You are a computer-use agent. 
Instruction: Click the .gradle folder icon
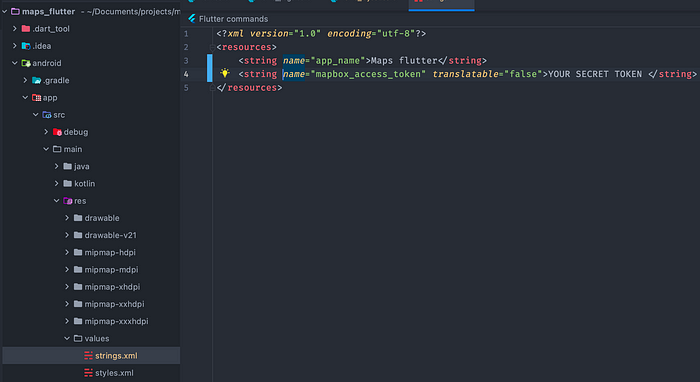pyautogui.click(x=37, y=80)
